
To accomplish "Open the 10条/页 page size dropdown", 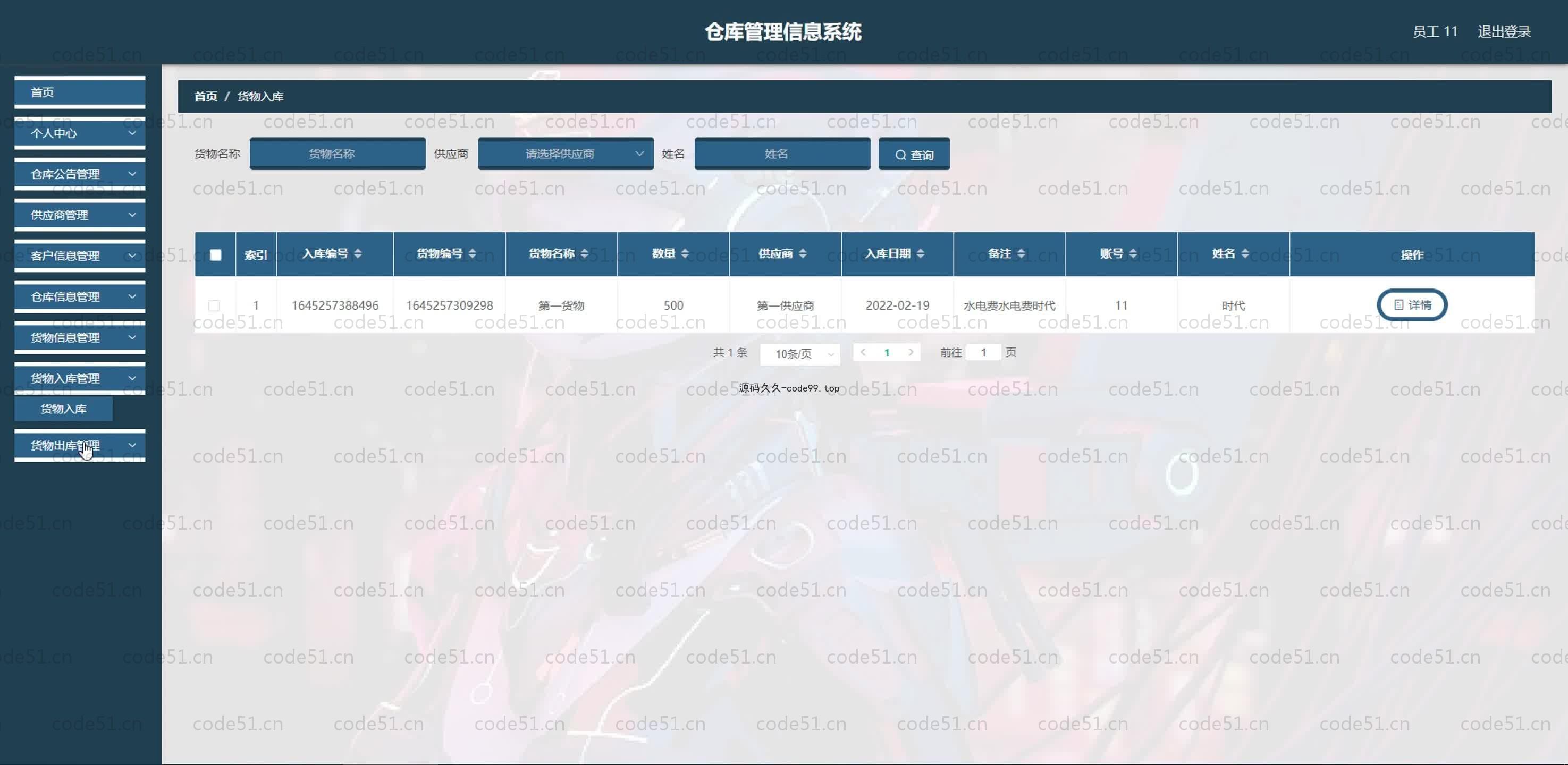I will tap(800, 354).
